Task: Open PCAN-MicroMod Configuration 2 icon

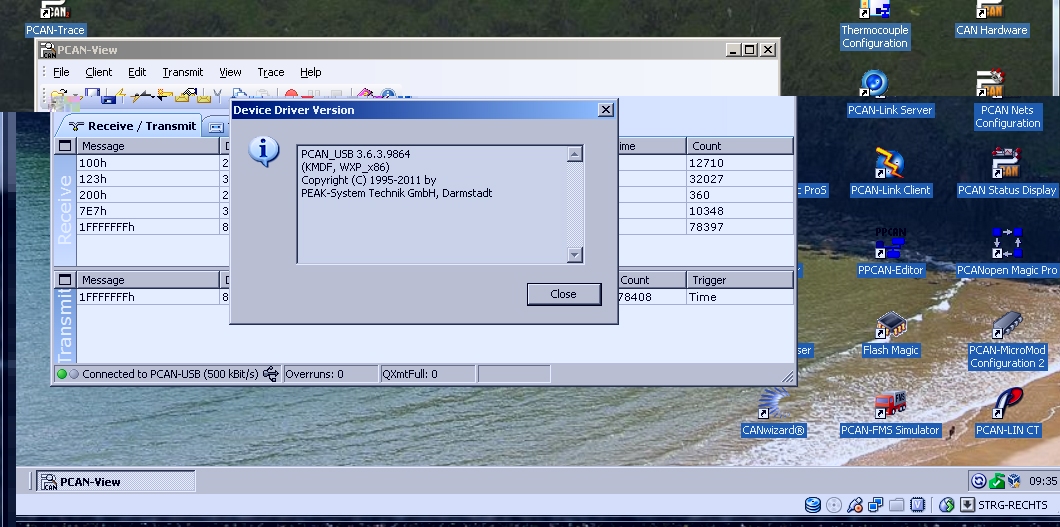Action: pos(1007,339)
